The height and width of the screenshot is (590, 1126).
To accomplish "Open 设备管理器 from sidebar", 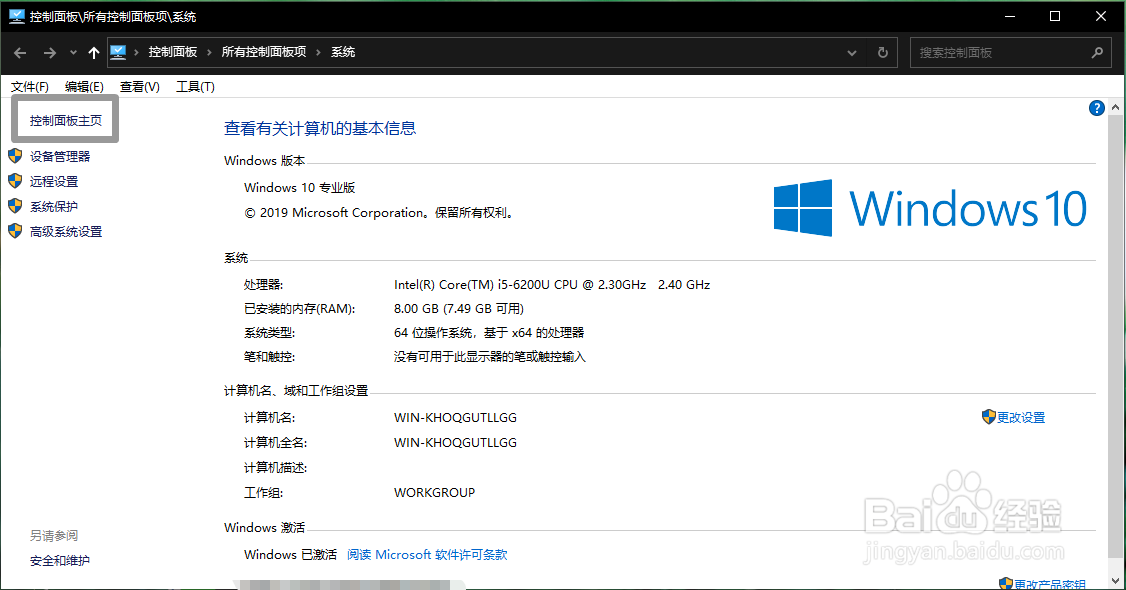I will coord(60,156).
